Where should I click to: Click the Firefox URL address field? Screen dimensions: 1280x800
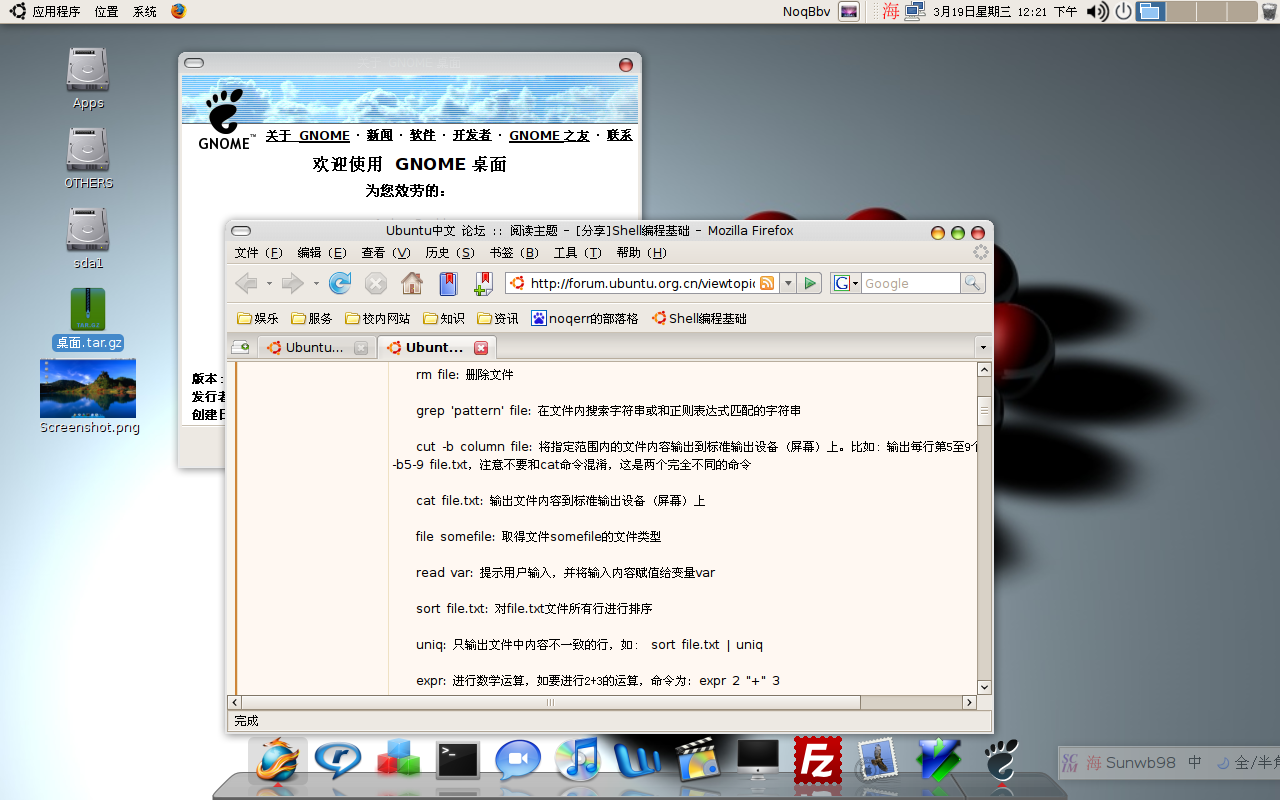point(641,284)
